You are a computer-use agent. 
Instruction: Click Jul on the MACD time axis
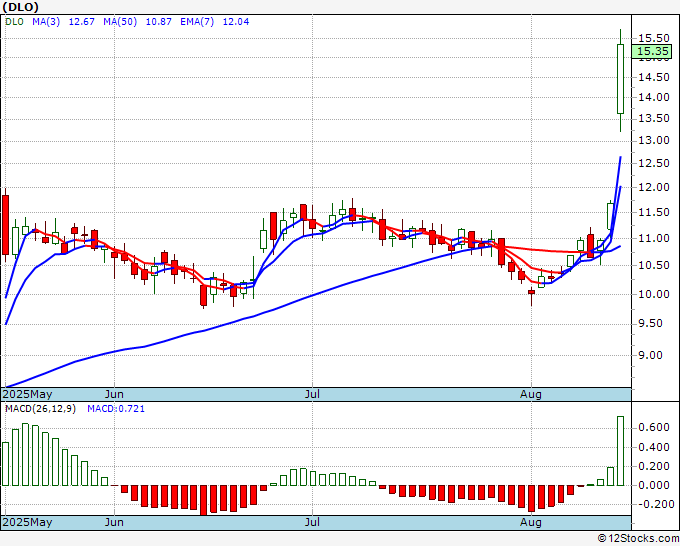click(x=312, y=522)
